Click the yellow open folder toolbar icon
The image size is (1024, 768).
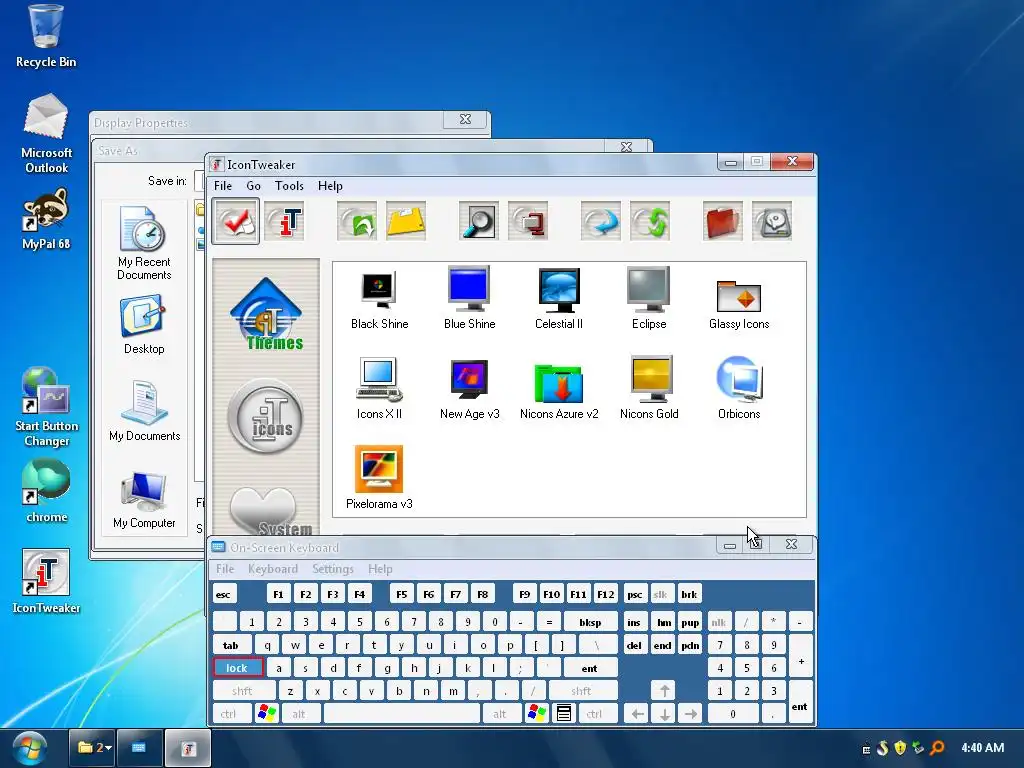tap(406, 222)
